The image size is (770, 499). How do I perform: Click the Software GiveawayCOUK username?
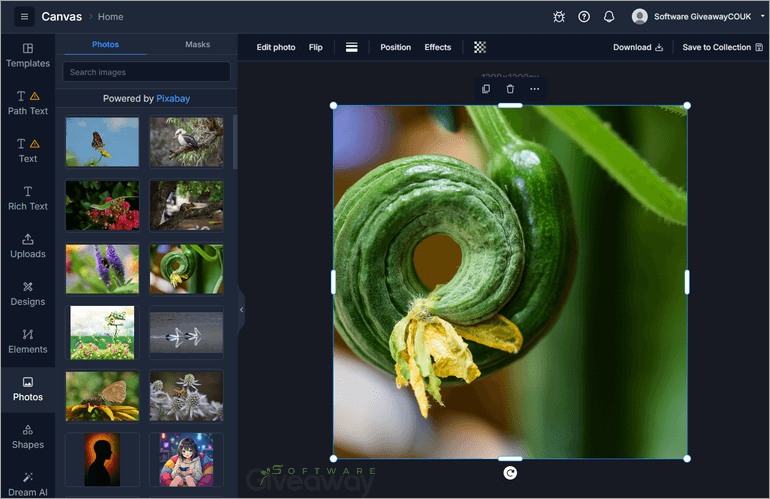702,17
